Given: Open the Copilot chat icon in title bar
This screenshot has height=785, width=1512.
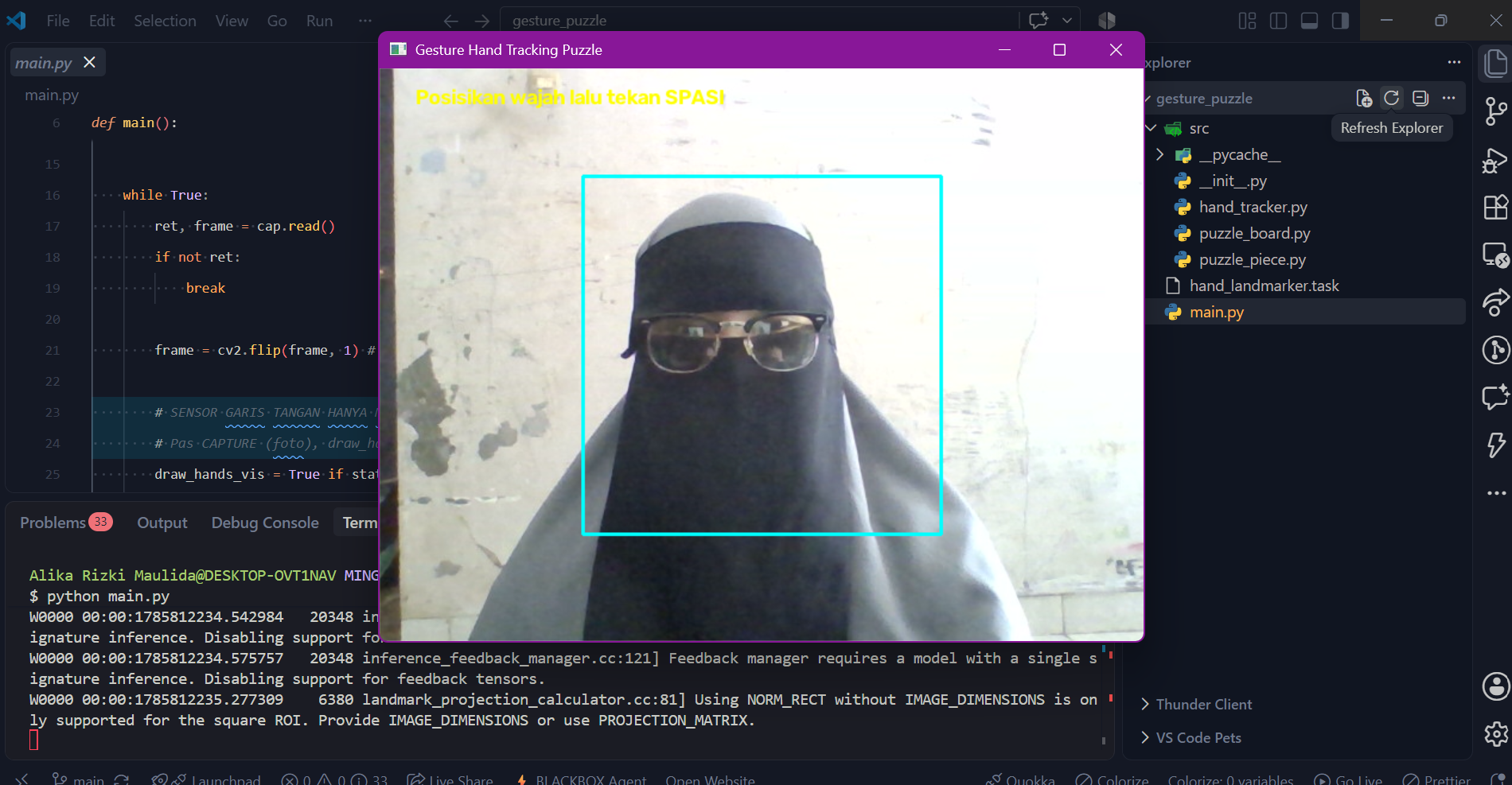Looking at the screenshot, I should [1039, 21].
